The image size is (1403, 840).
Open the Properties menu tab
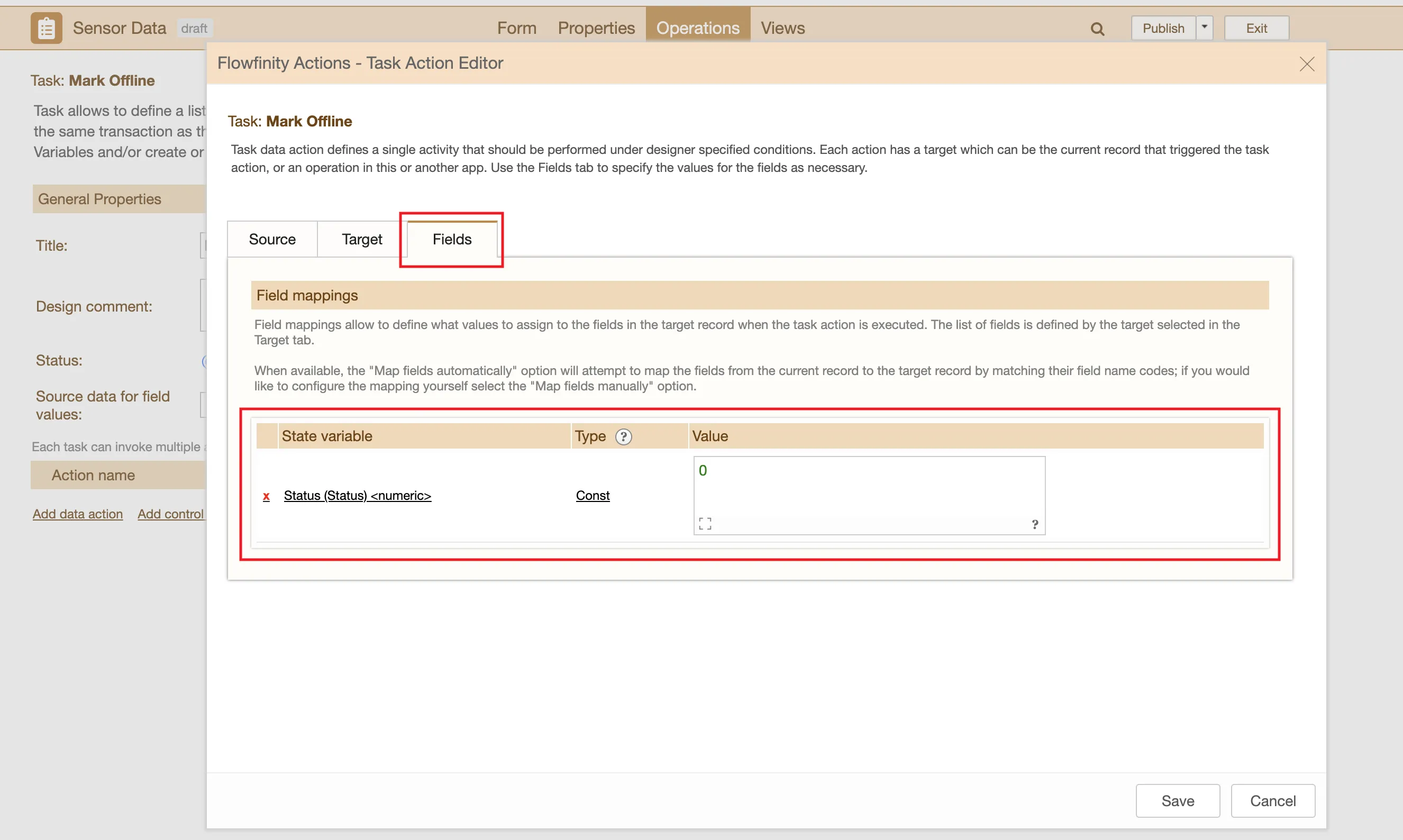[596, 28]
